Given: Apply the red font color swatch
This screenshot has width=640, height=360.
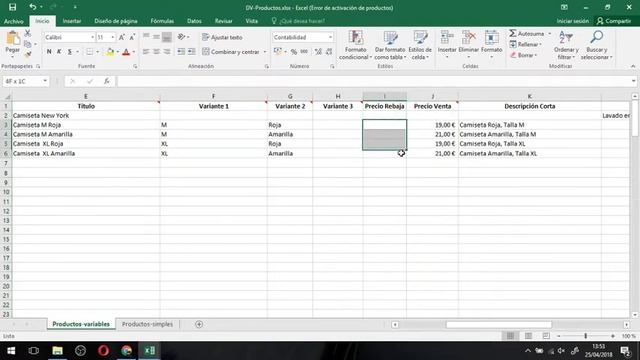Looking at the screenshot, I should point(126,52).
